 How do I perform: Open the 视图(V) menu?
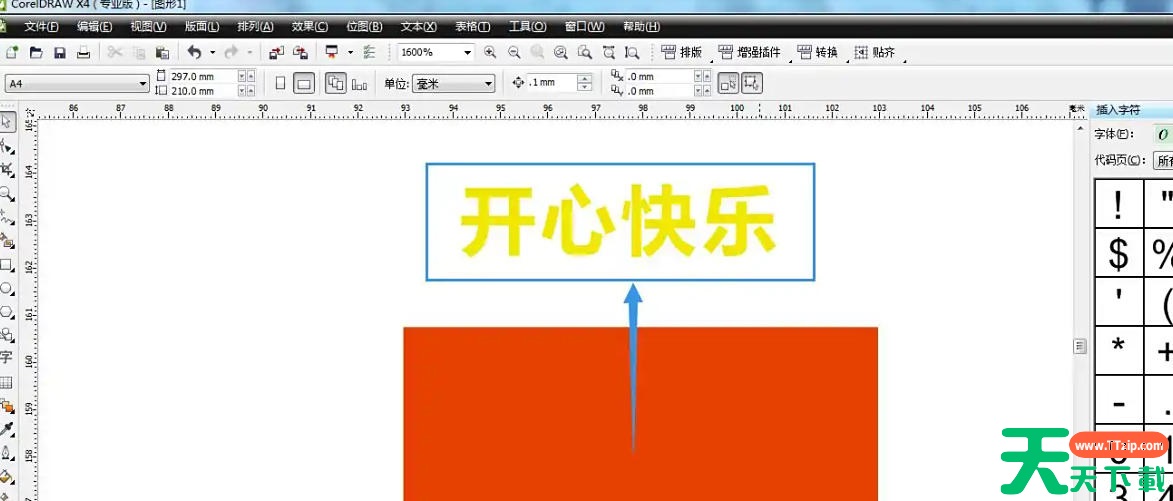(148, 26)
